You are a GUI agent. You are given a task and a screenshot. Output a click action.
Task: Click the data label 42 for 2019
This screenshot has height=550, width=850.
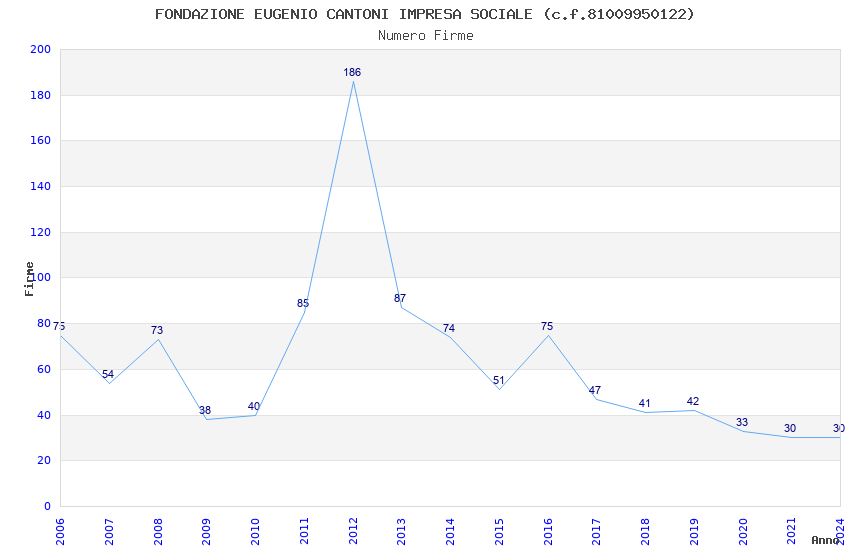click(x=693, y=401)
